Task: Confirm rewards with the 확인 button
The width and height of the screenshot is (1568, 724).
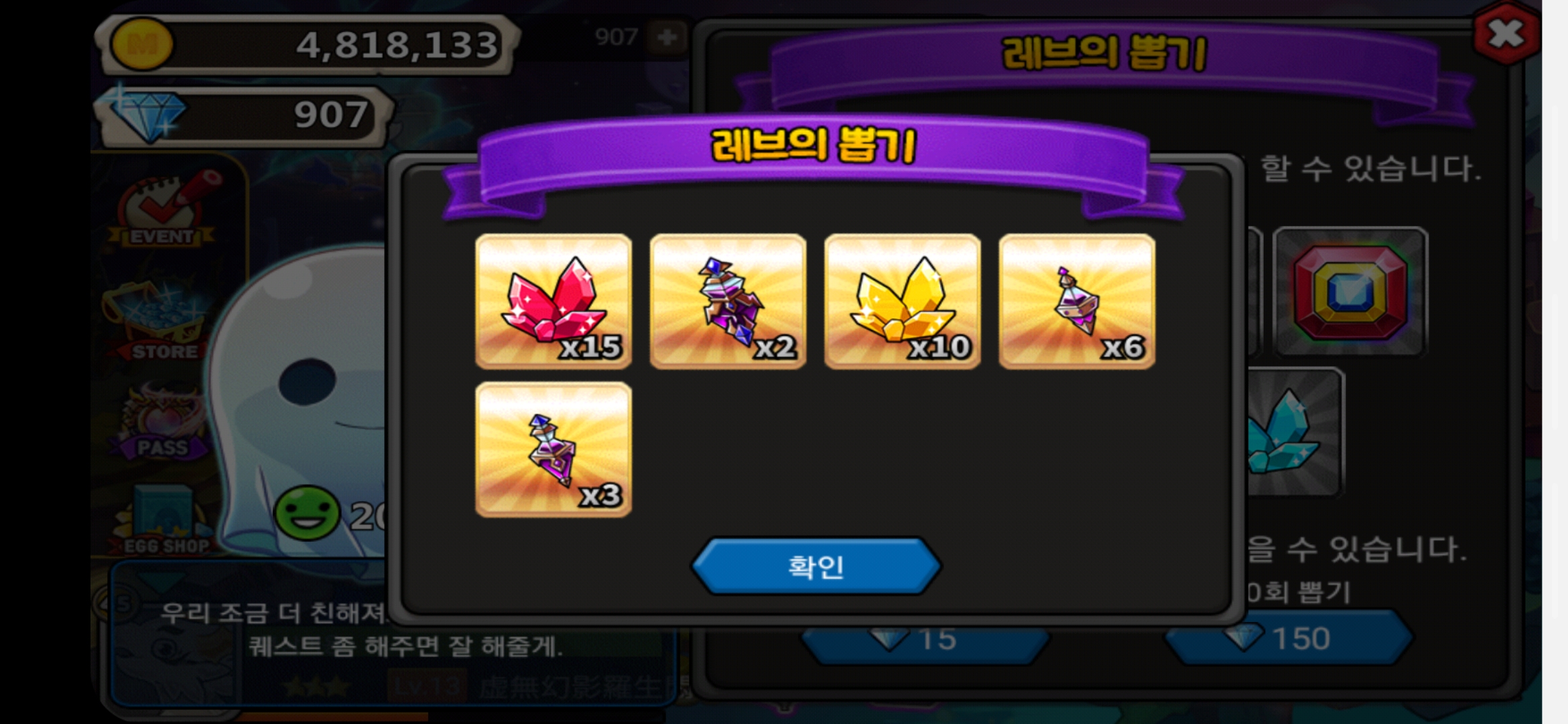Action: click(816, 566)
